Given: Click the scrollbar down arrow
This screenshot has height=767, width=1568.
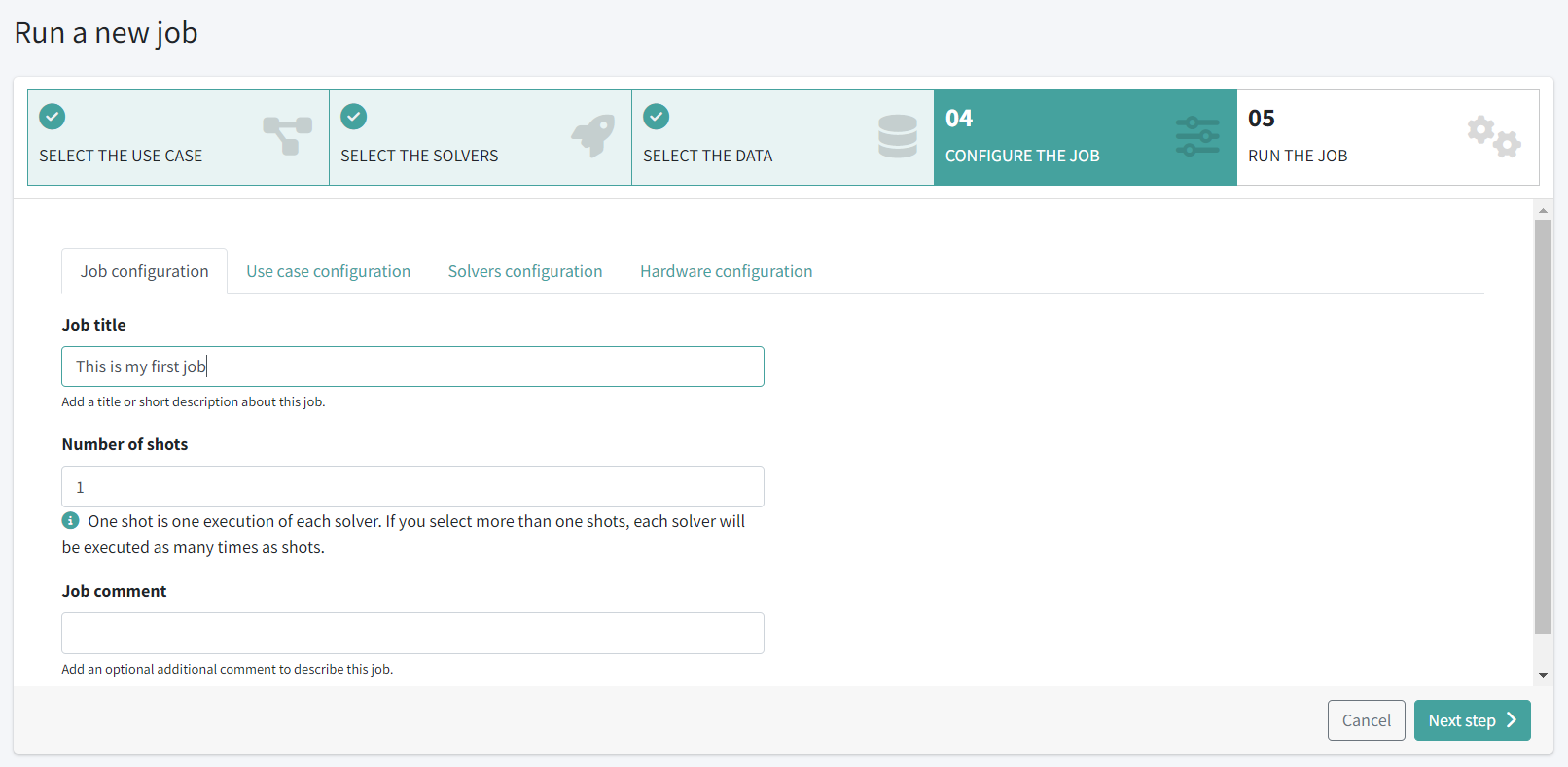Looking at the screenshot, I should 1543,675.
